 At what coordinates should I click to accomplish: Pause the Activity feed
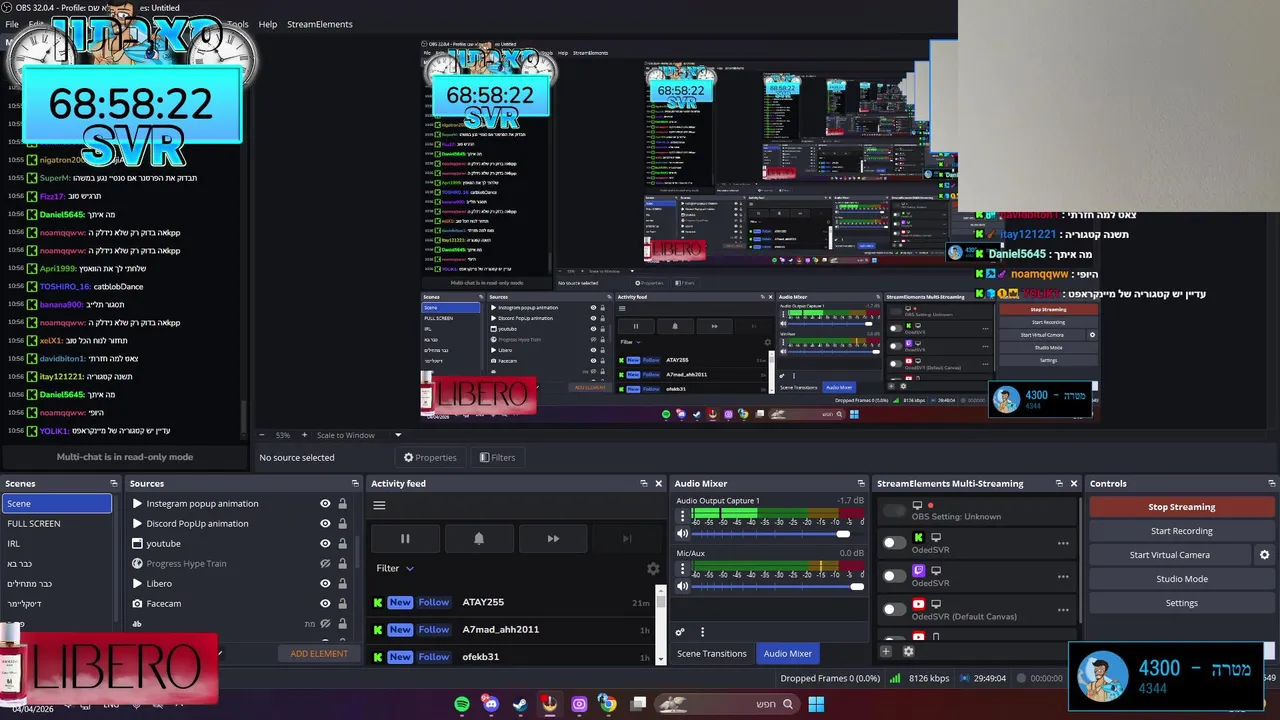click(x=405, y=538)
